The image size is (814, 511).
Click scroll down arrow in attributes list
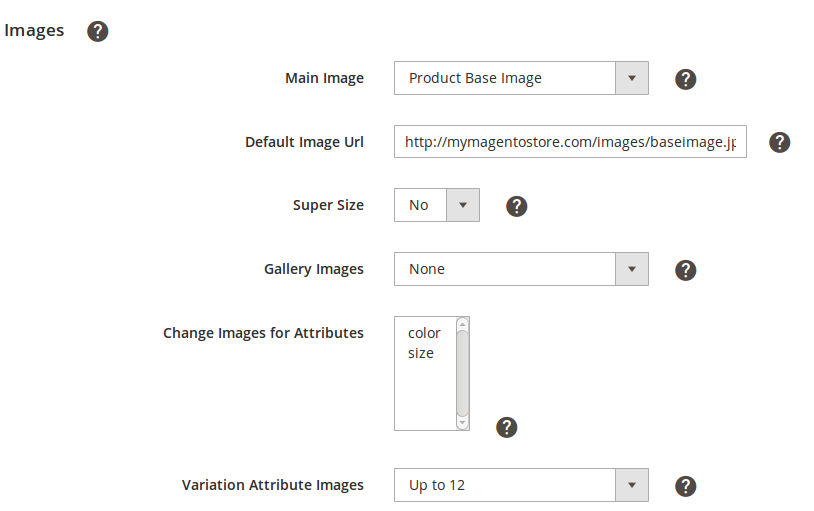(462, 423)
